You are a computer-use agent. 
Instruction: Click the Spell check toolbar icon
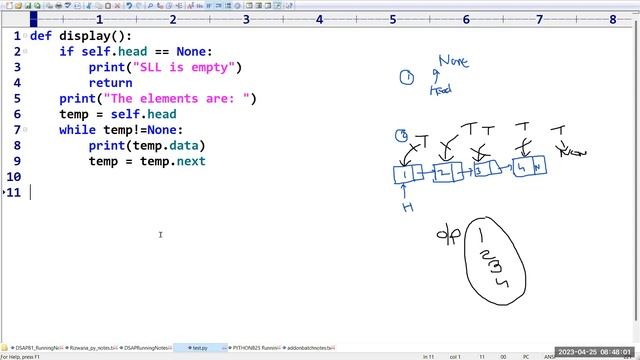coord(68,6)
